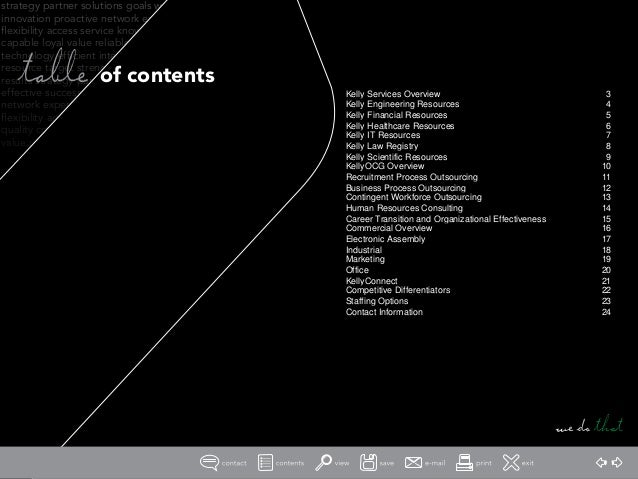Click the 'contact' label in toolbar
Image resolution: width=638 pixels, height=479 pixels.
[234, 463]
